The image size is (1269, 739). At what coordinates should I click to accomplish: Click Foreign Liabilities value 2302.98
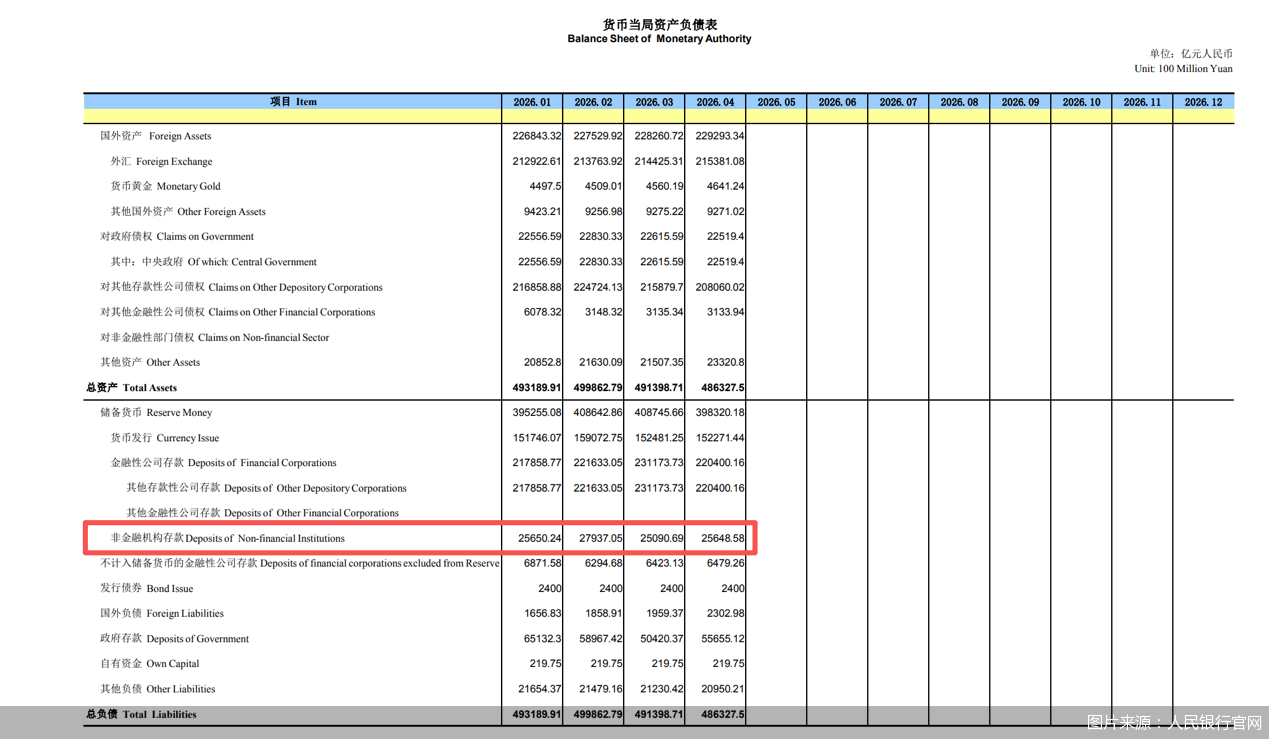click(x=726, y=614)
